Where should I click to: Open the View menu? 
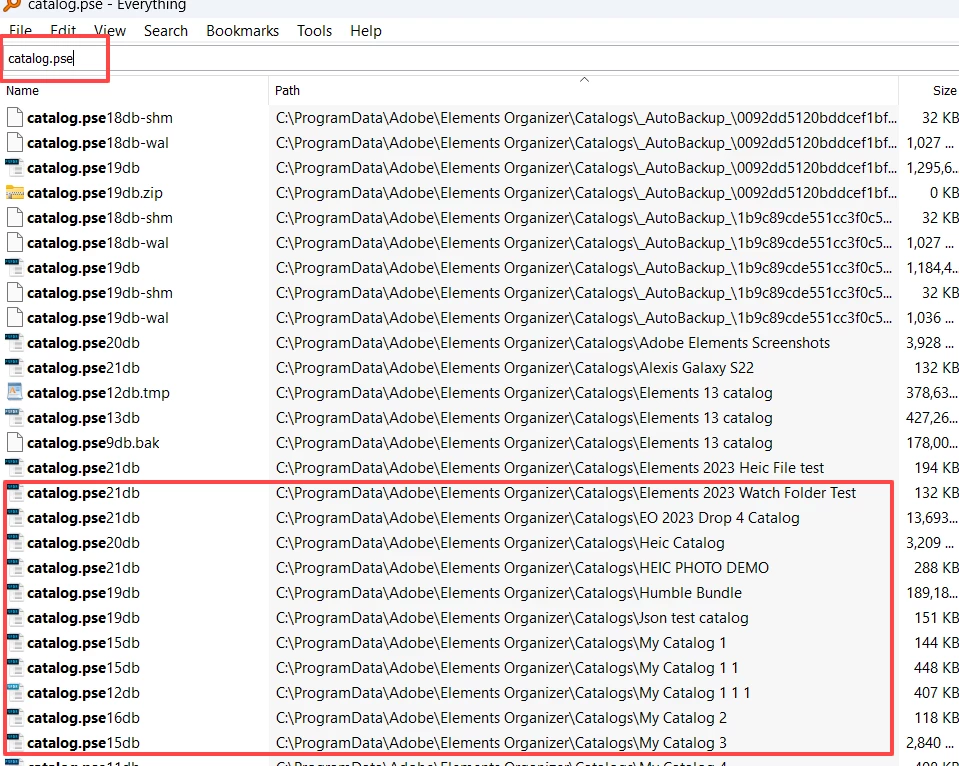pos(109,31)
